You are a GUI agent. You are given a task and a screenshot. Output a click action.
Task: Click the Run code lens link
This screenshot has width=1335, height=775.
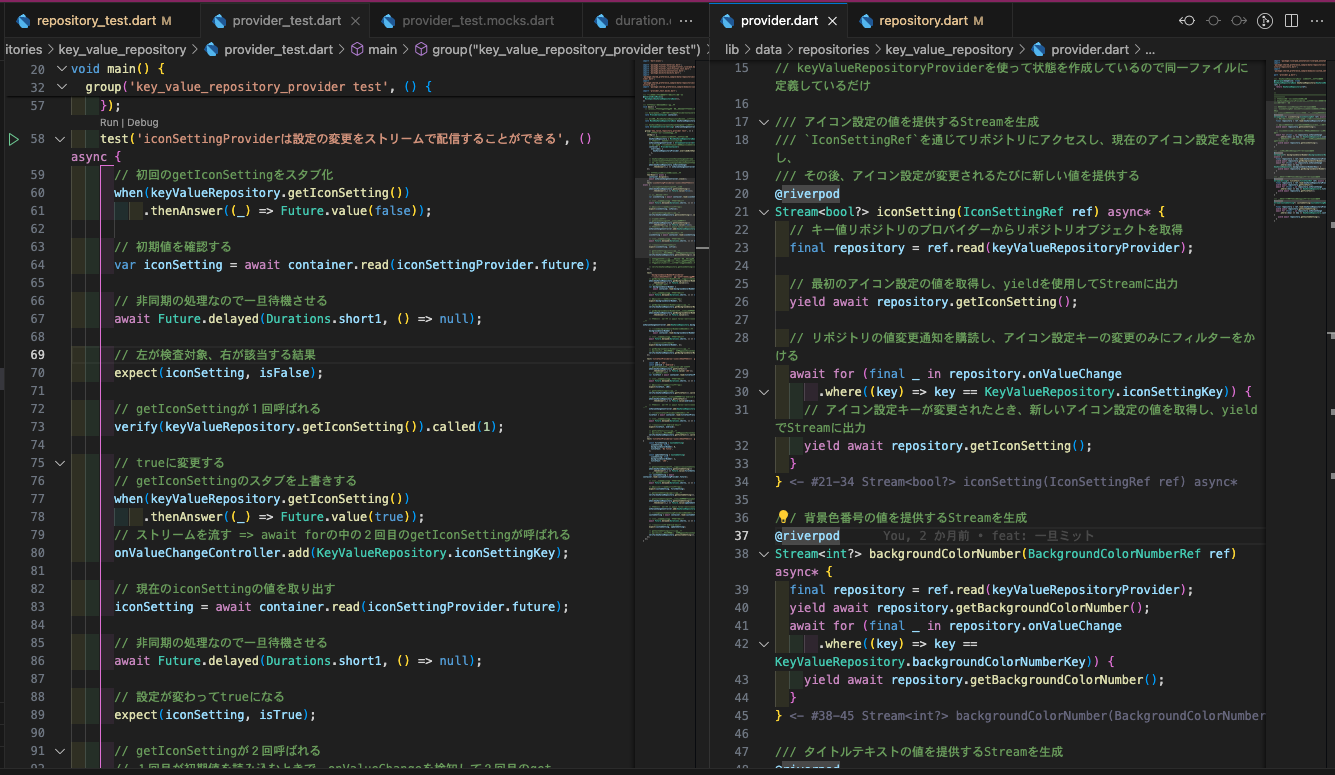(x=109, y=121)
